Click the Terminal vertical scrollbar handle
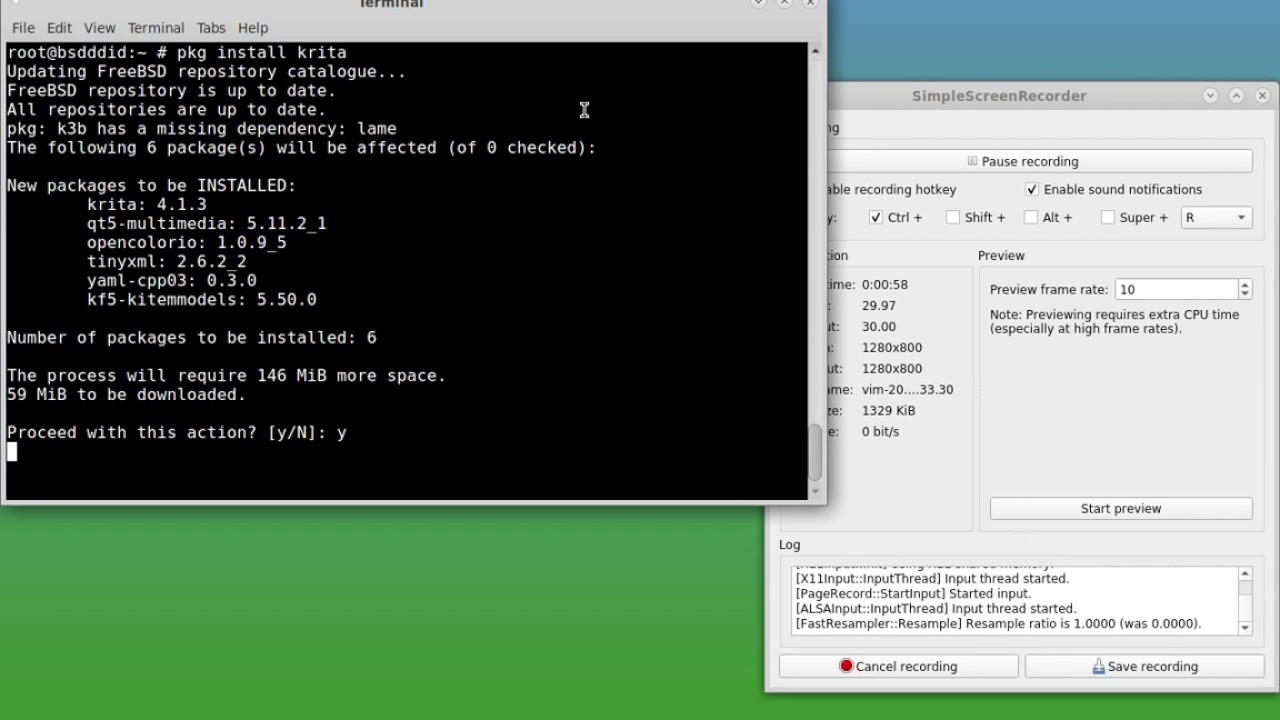Screen dimensions: 1280x720 [816, 453]
